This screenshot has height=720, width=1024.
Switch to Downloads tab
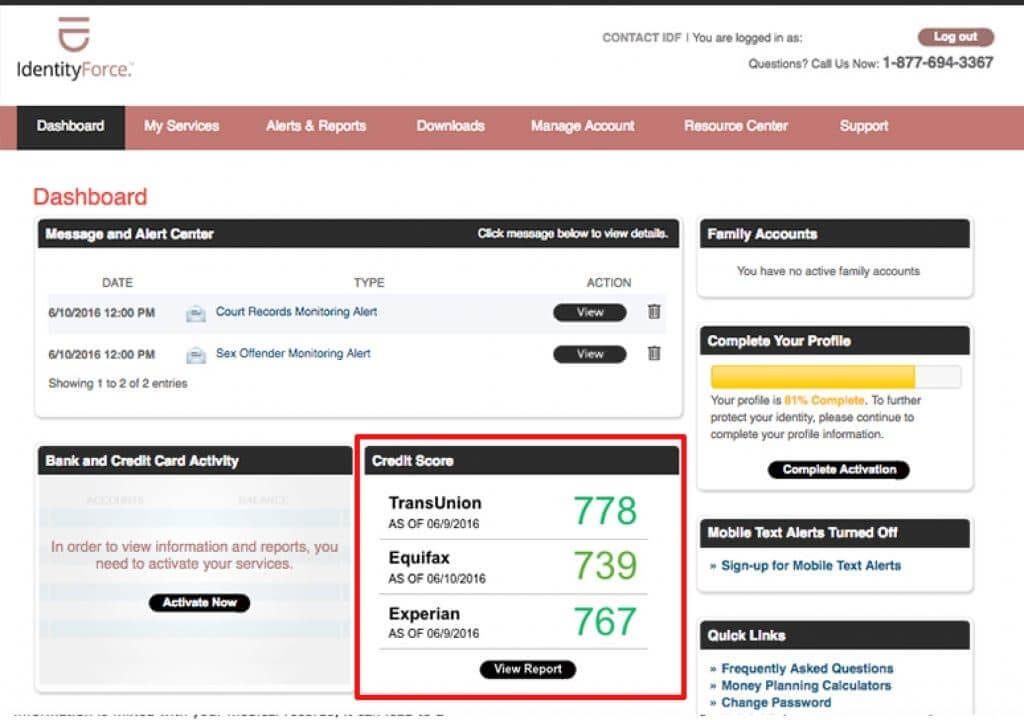[451, 126]
